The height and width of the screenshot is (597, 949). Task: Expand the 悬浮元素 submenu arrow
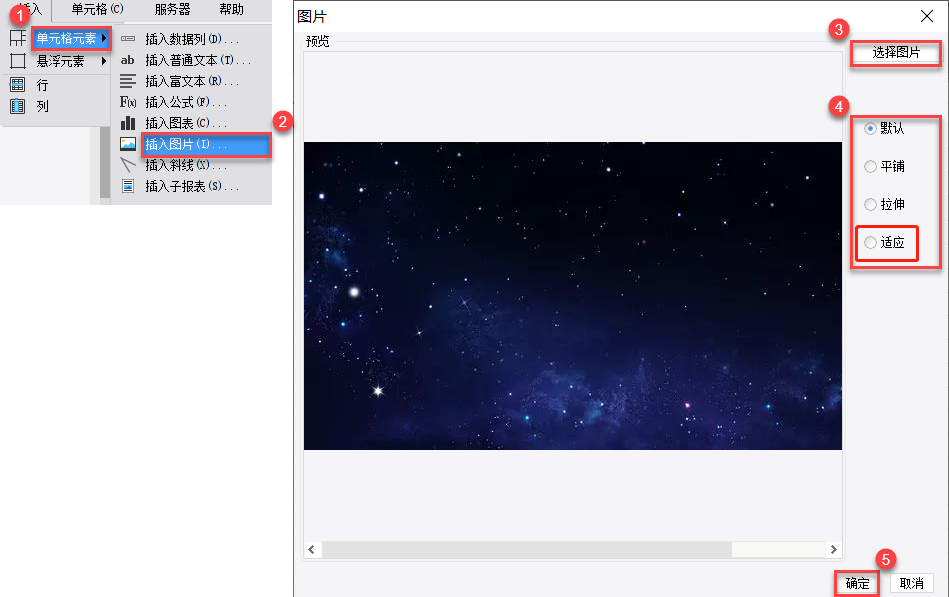coord(104,61)
